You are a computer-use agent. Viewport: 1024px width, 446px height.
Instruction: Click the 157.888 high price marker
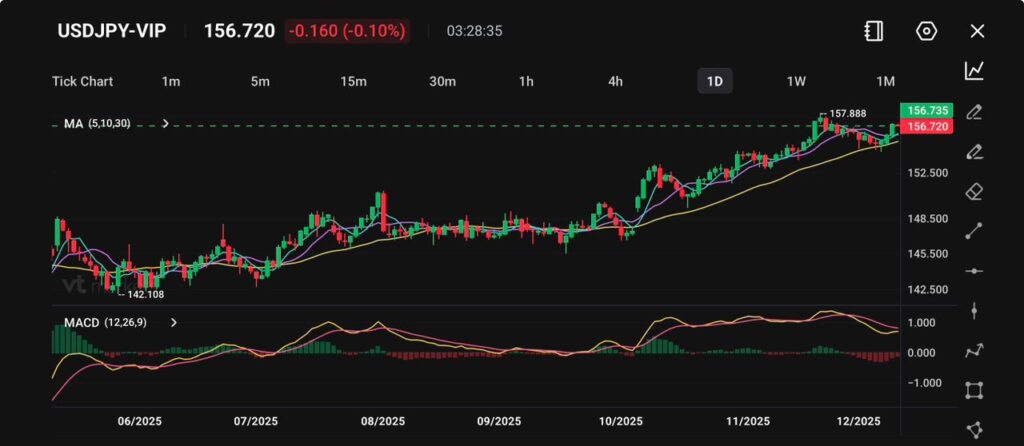click(847, 114)
